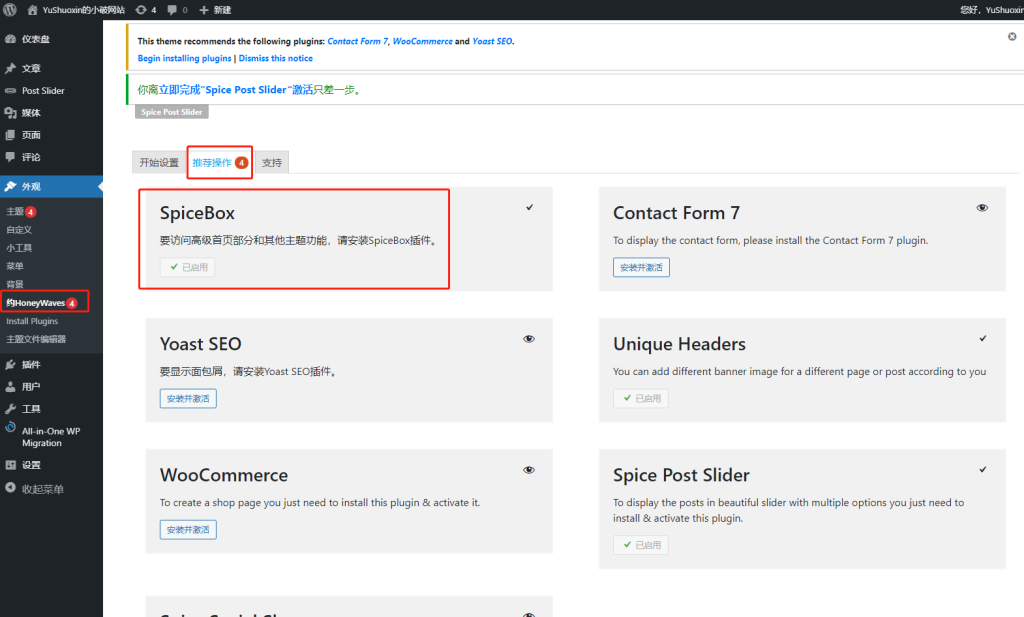Open the Plugins (插件) sidebar menu

pyautogui.click(x=31, y=365)
